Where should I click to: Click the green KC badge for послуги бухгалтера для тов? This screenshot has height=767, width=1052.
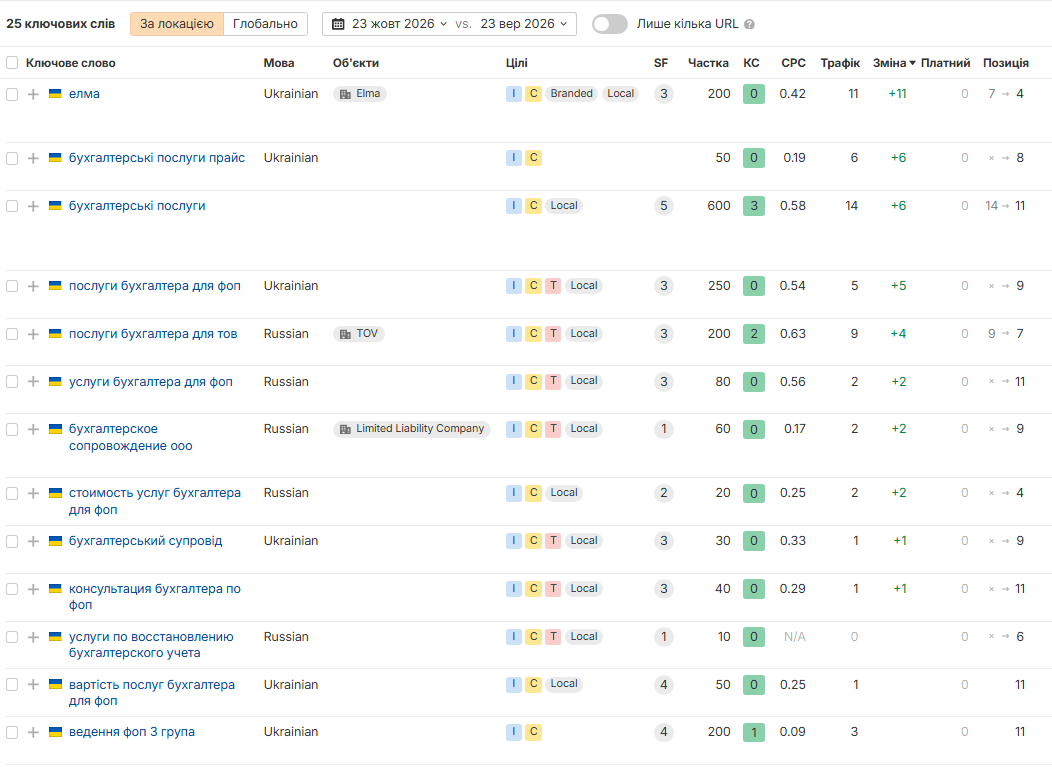pos(754,334)
